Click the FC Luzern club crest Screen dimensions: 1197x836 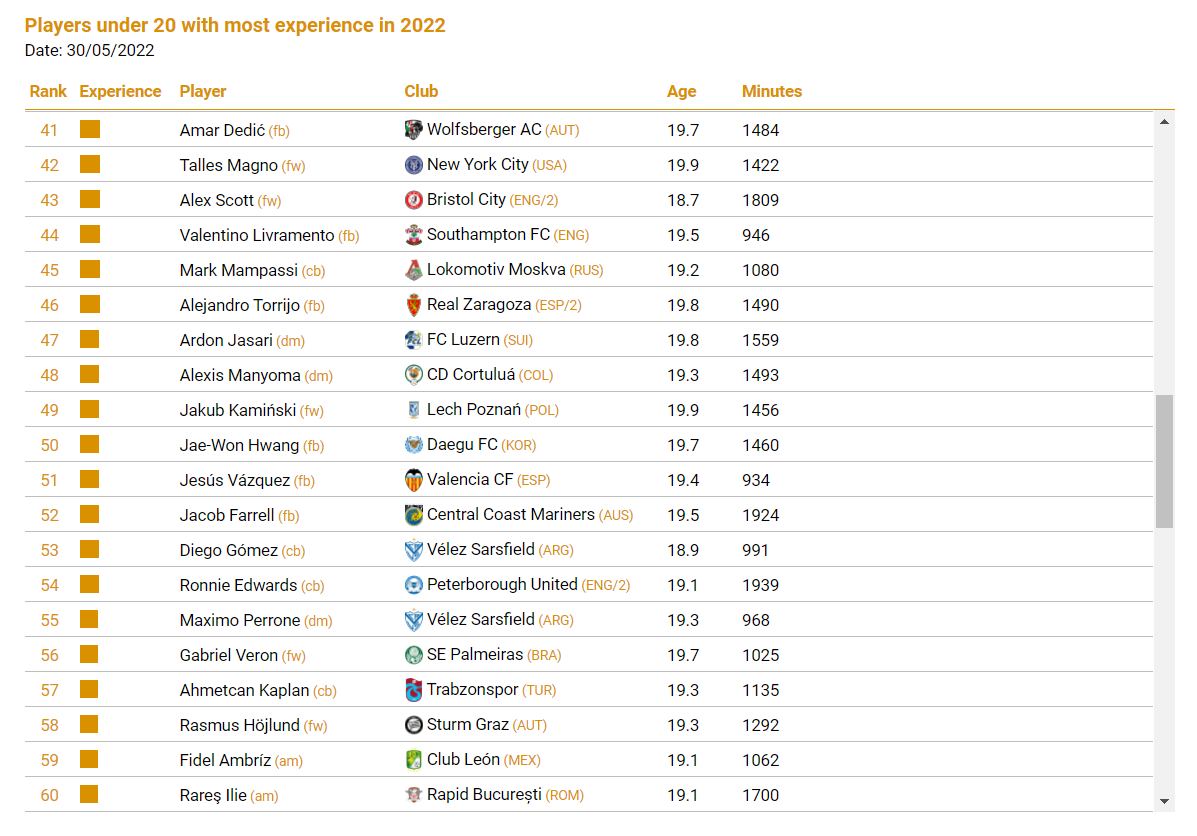coord(413,340)
